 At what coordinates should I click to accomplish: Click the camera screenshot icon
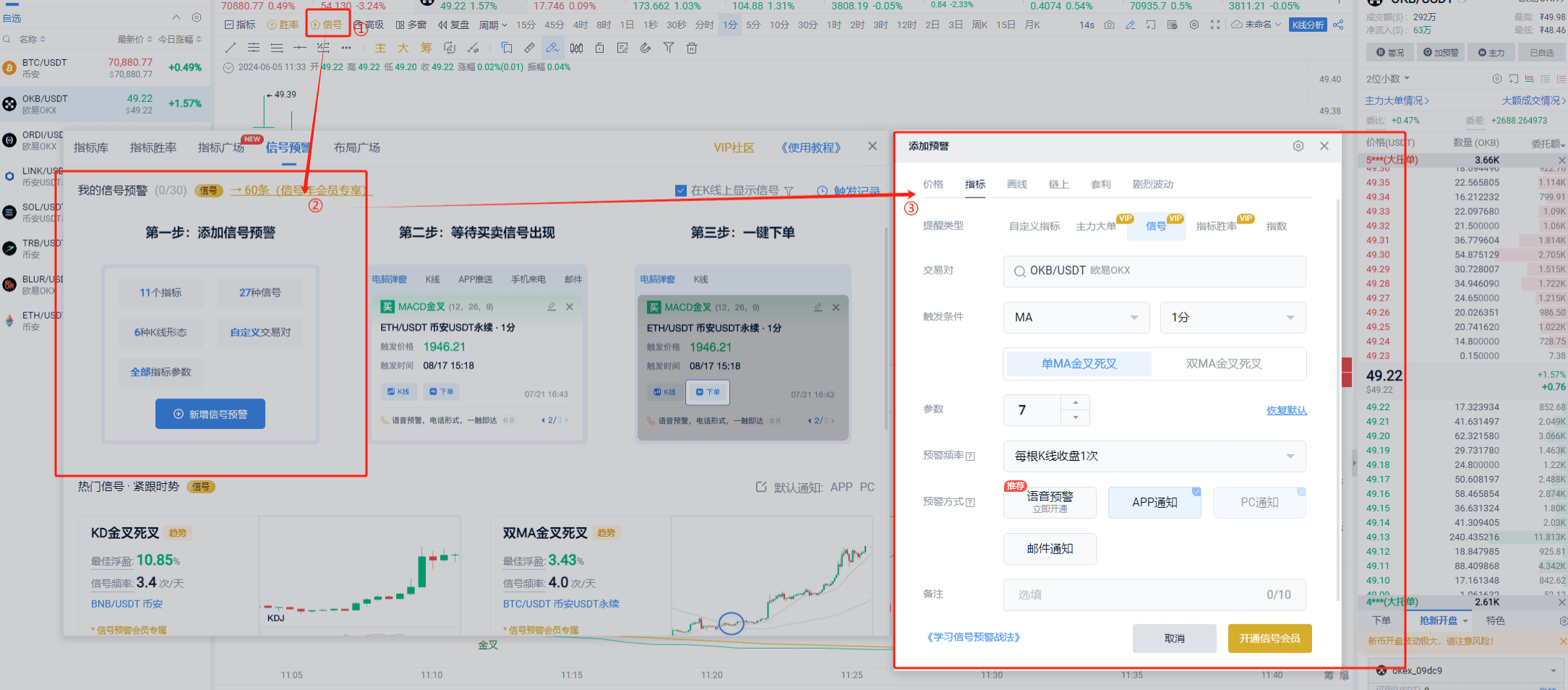[1109, 25]
